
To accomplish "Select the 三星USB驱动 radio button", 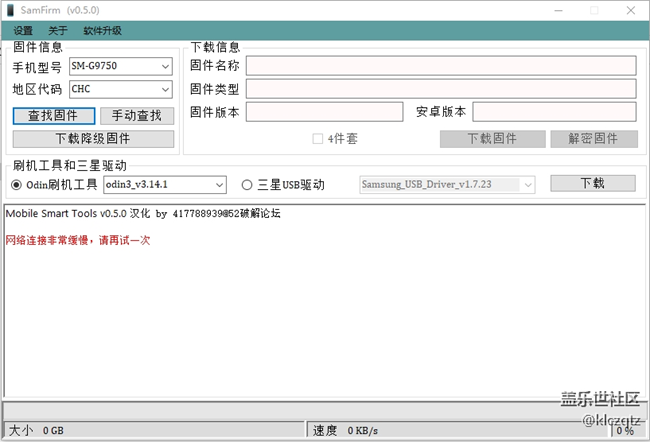I will click(x=248, y=185).
